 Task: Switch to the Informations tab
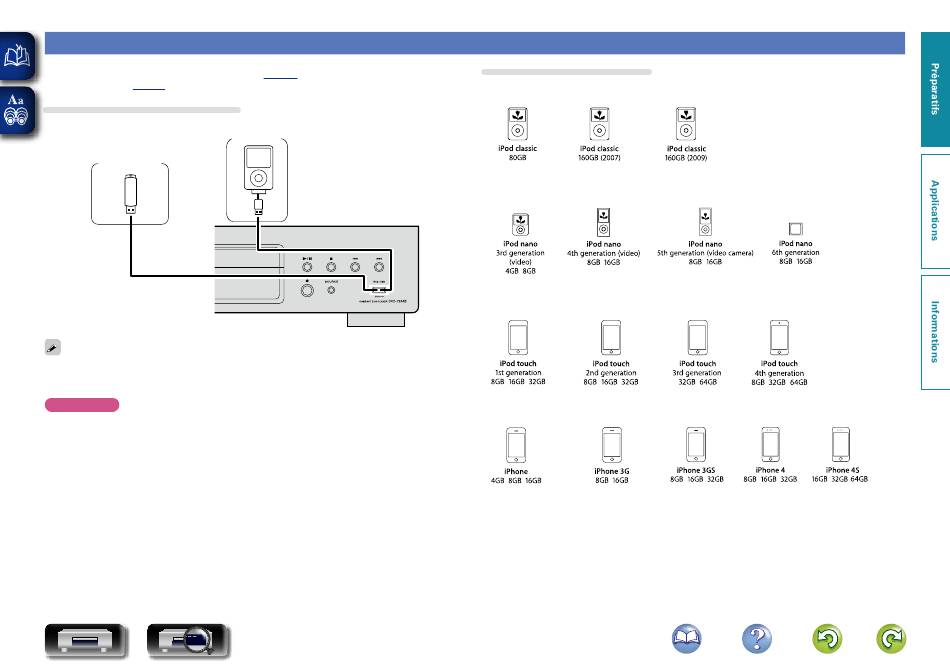click(935, 332)
